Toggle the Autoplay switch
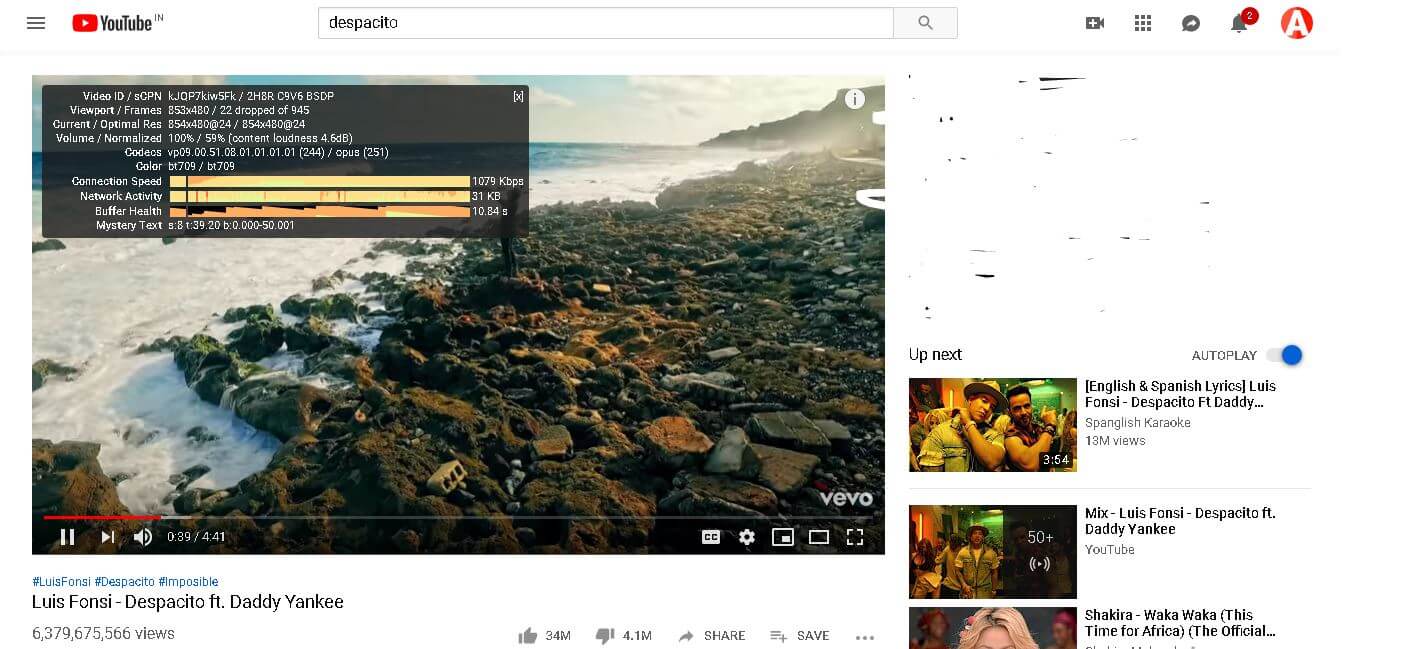Viewport: 1420px width, 649px height. (1284, 355)
